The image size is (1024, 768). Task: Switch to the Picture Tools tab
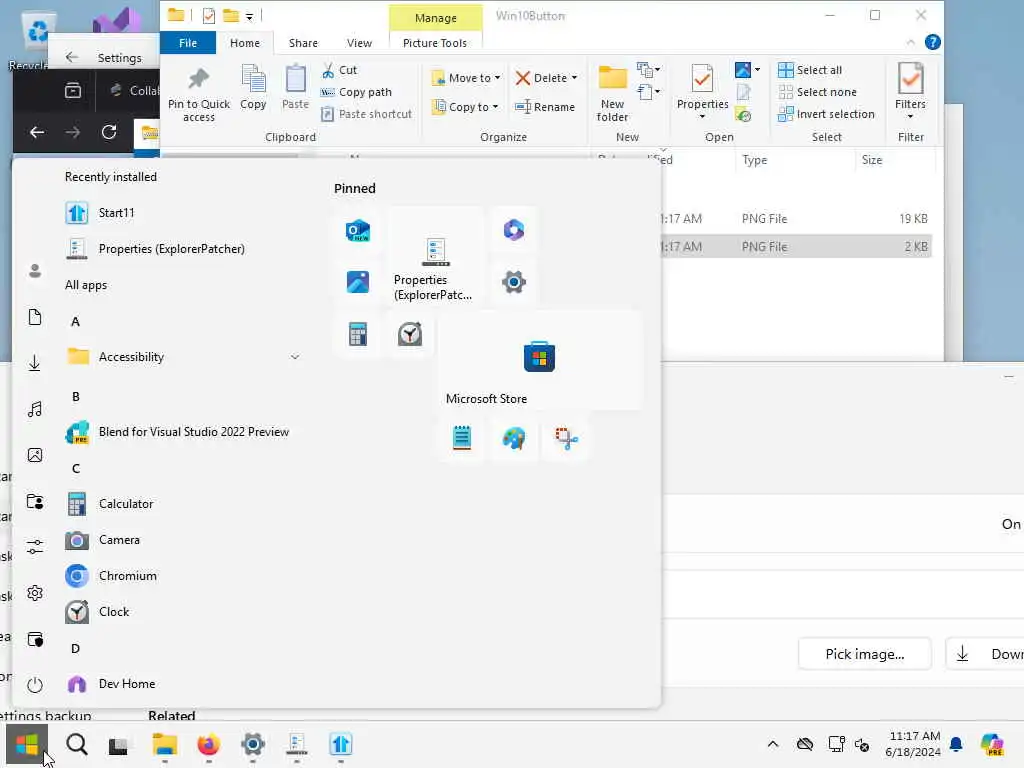pyautogui.click(x=435, y=43)
